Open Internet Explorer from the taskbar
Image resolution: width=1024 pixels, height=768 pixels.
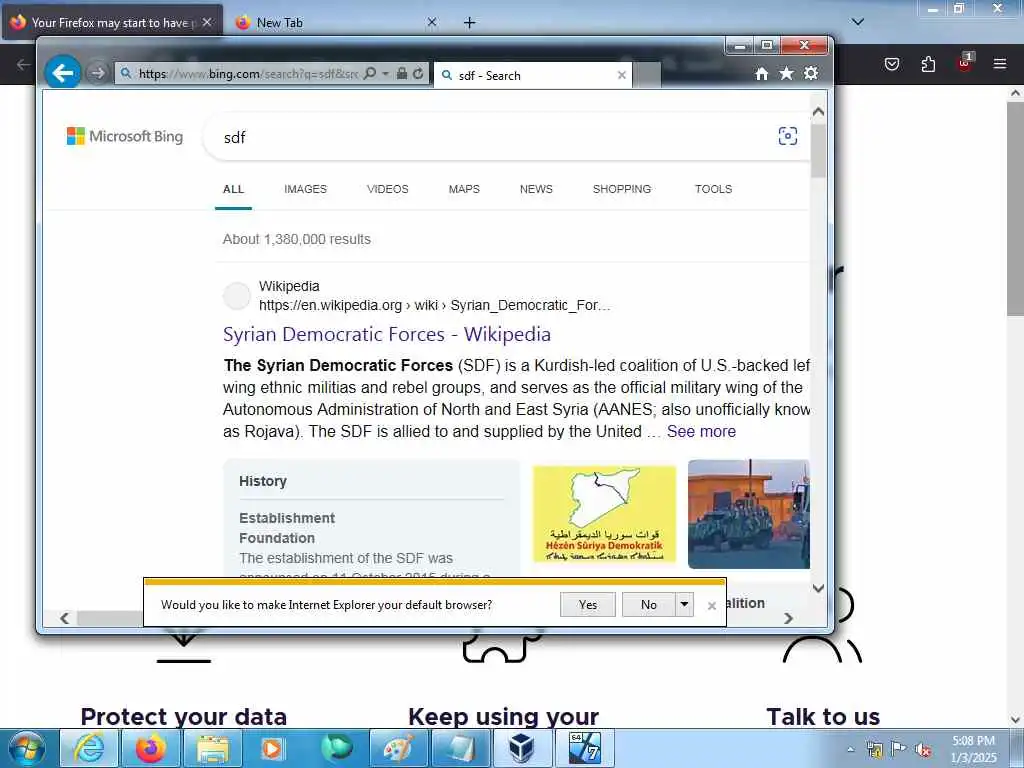click(x=89, y=749)
